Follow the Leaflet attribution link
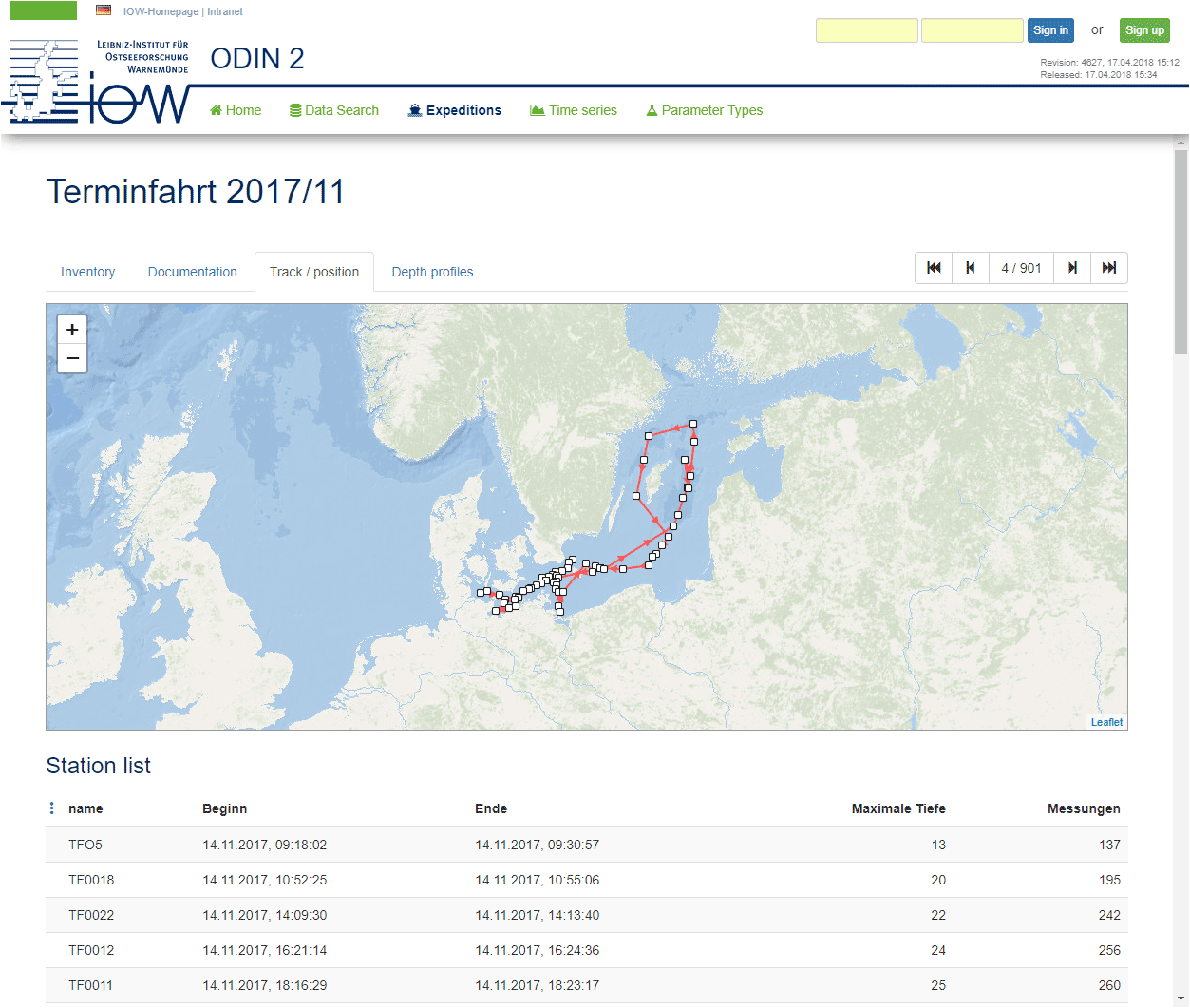 tap(1106, 722)
